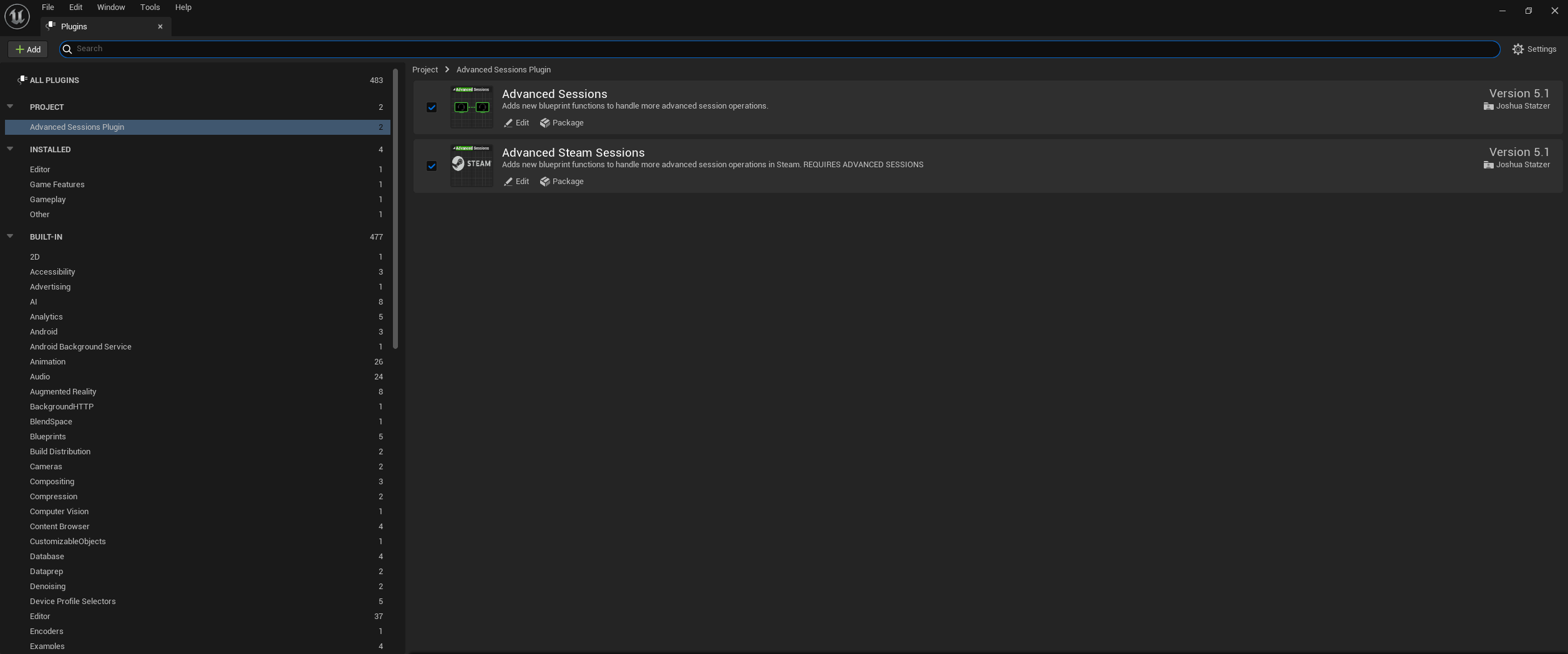Select the Advertising category
This screenshot has height=654, width=1568.
pos(198,287)
